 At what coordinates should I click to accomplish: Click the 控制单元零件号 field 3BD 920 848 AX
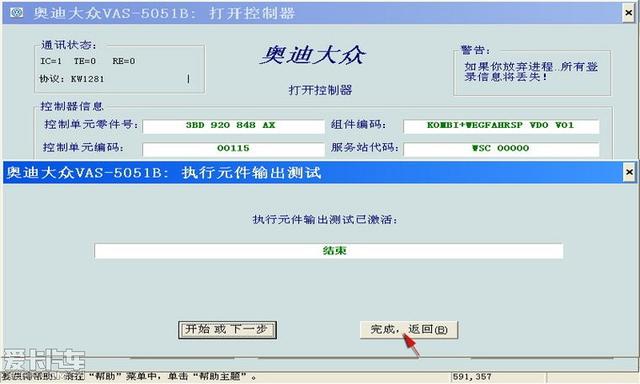[x=233, y=126]
